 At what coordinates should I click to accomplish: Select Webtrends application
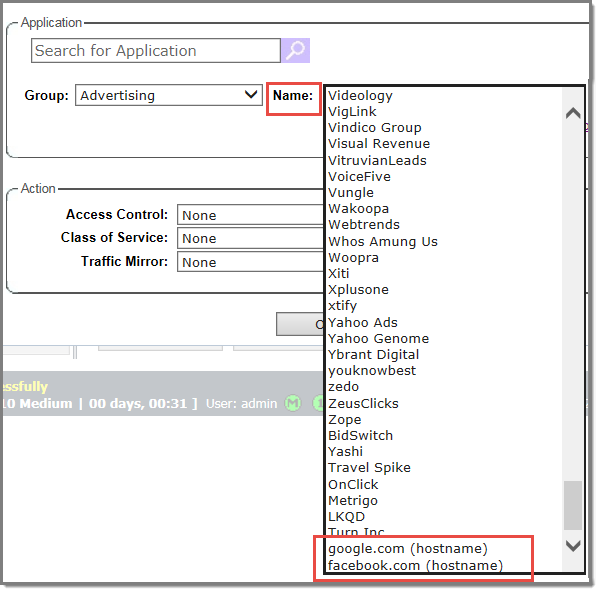364,225
